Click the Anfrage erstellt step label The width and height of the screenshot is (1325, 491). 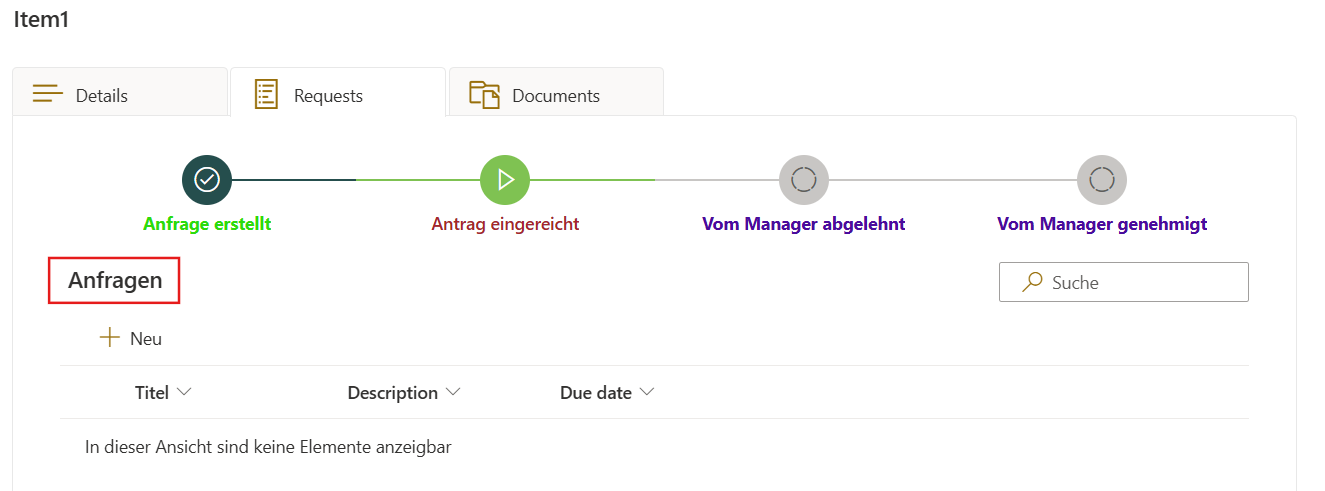click(x=207, y=224)
